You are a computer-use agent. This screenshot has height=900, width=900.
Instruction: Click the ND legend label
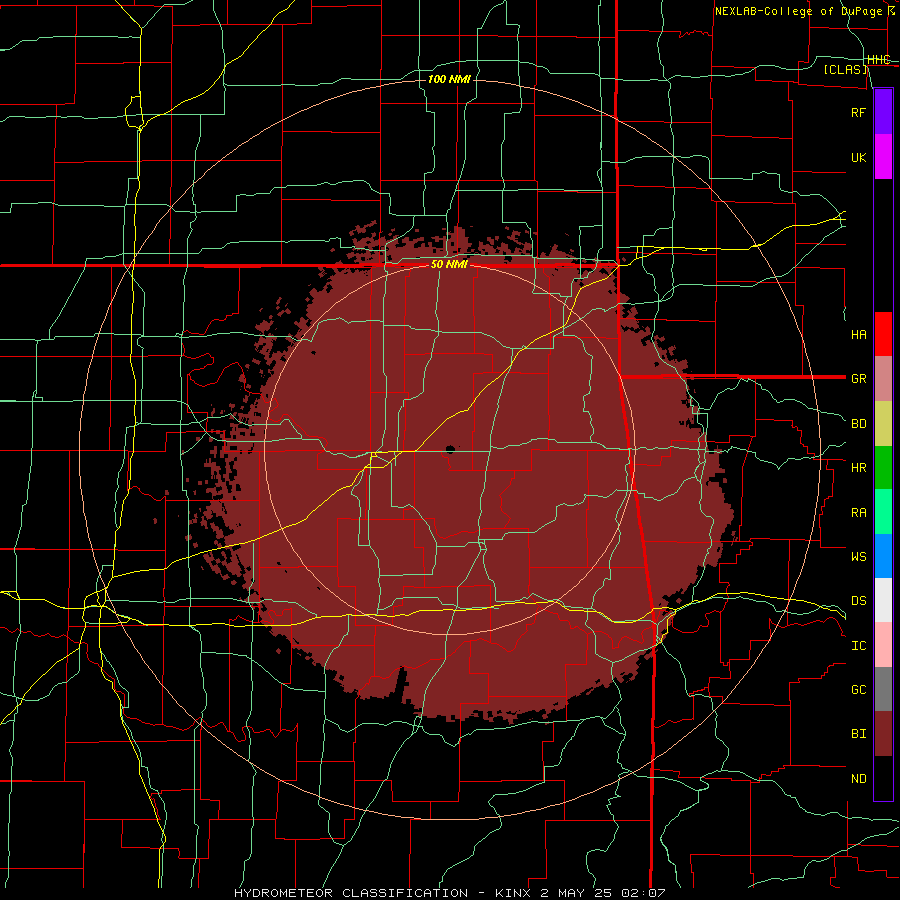click(x=859, y=779)
